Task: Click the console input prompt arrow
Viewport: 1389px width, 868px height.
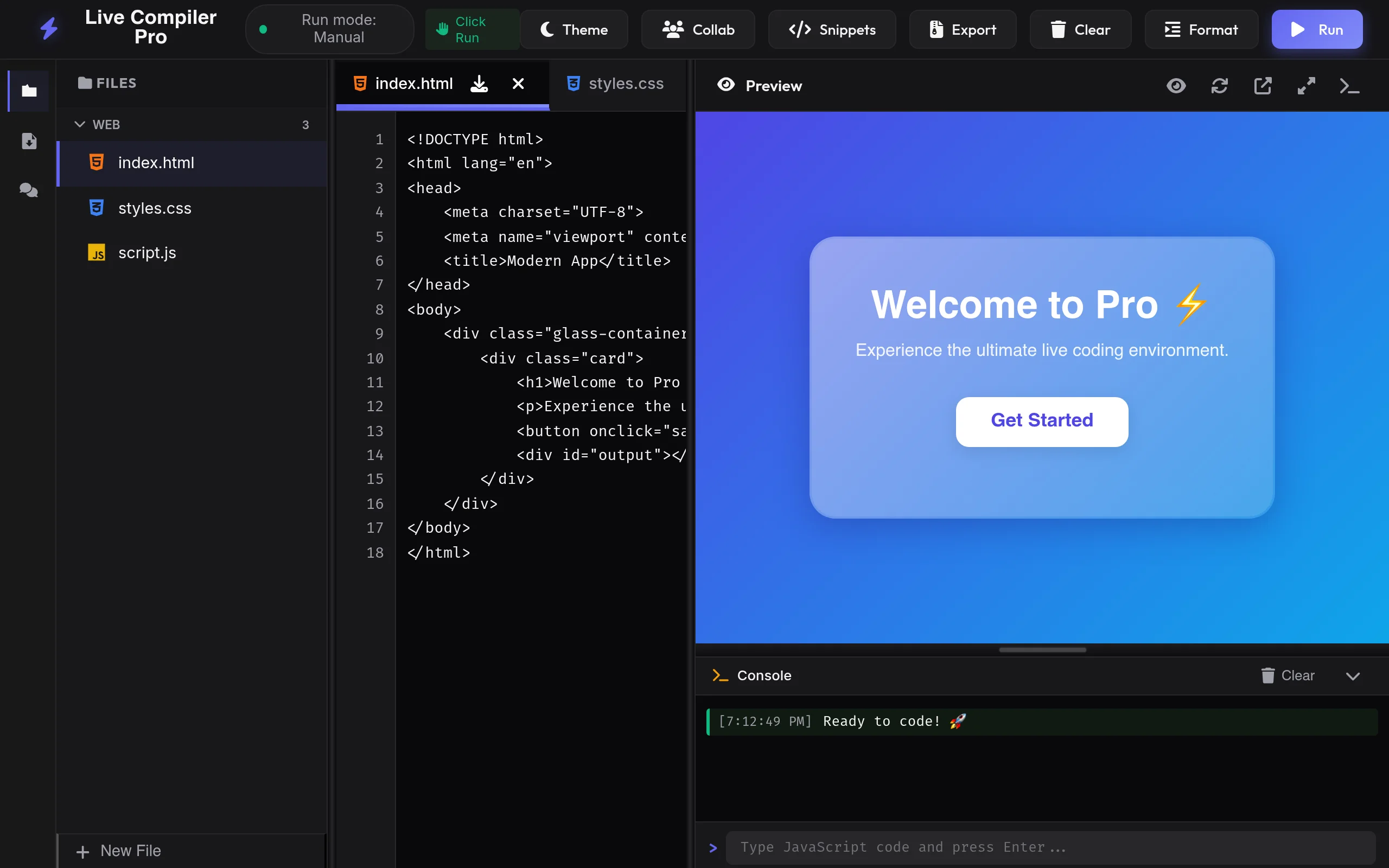Action: point(713,848)
